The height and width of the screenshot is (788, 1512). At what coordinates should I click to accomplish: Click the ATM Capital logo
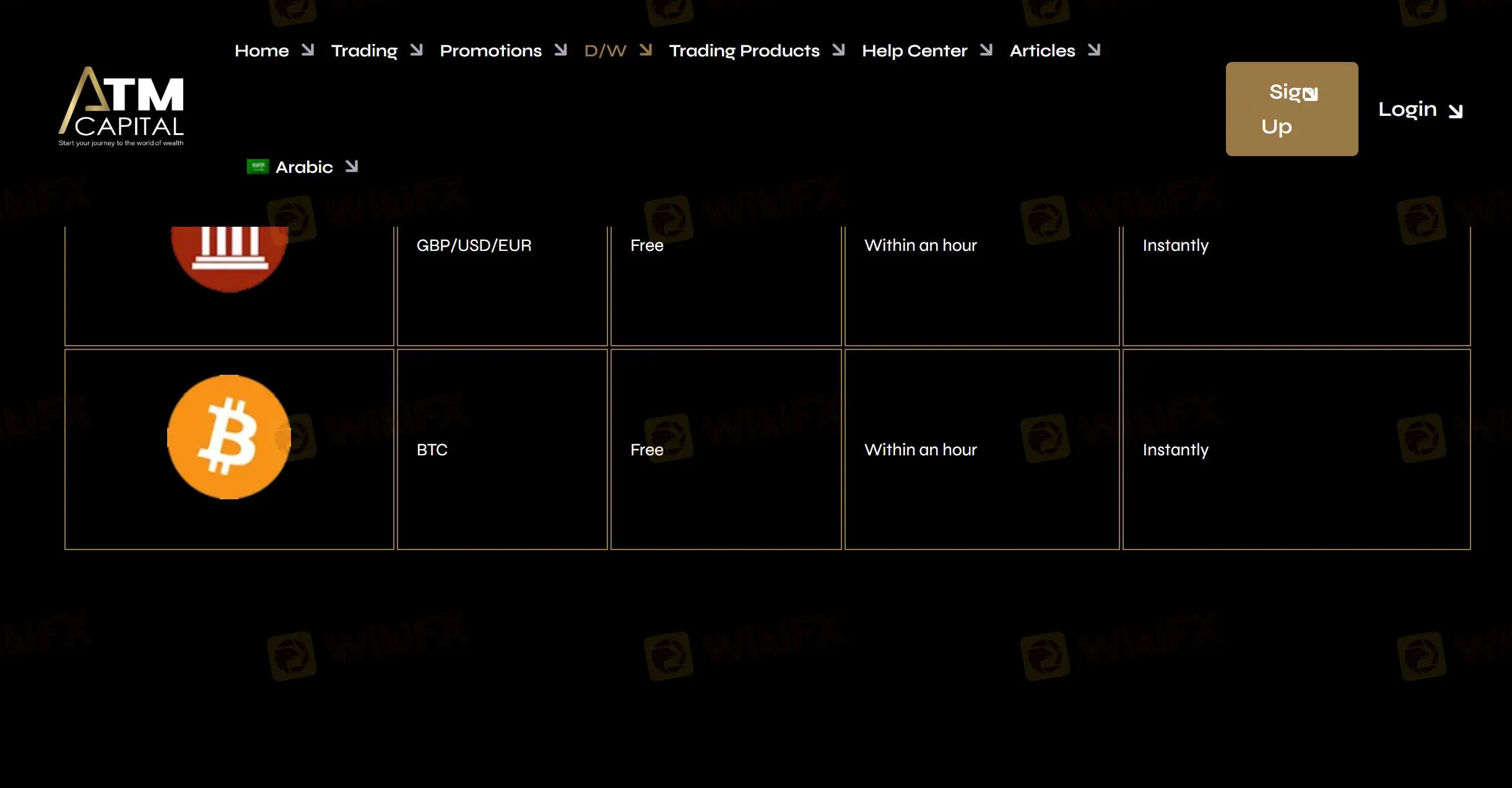point(121,107)
